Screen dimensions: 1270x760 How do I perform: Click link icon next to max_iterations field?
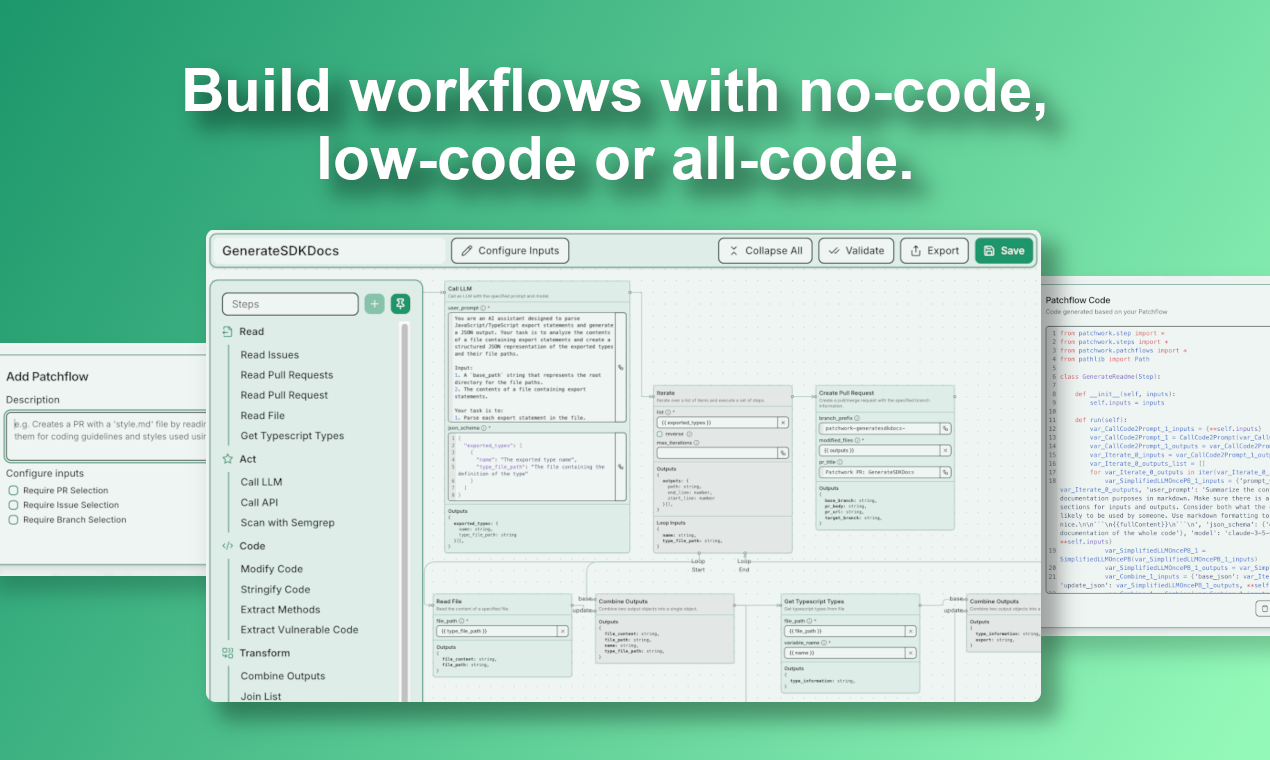782,453
